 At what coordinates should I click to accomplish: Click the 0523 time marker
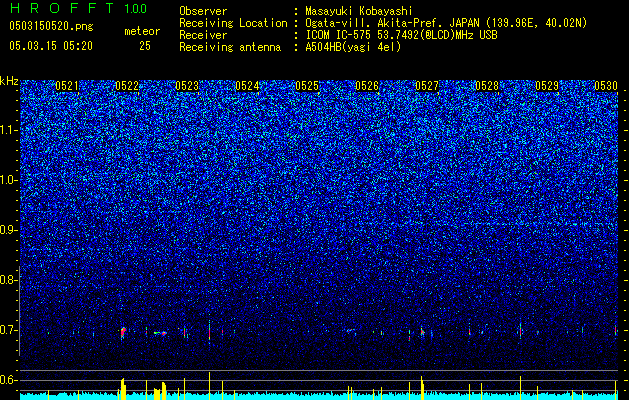(x=187, y=86)
